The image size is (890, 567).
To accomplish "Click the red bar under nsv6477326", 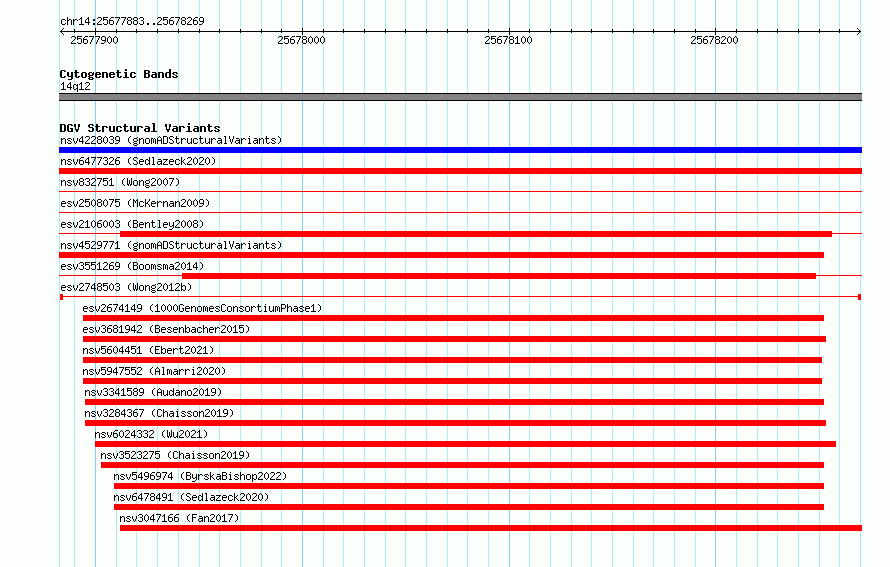I will 460,171.
